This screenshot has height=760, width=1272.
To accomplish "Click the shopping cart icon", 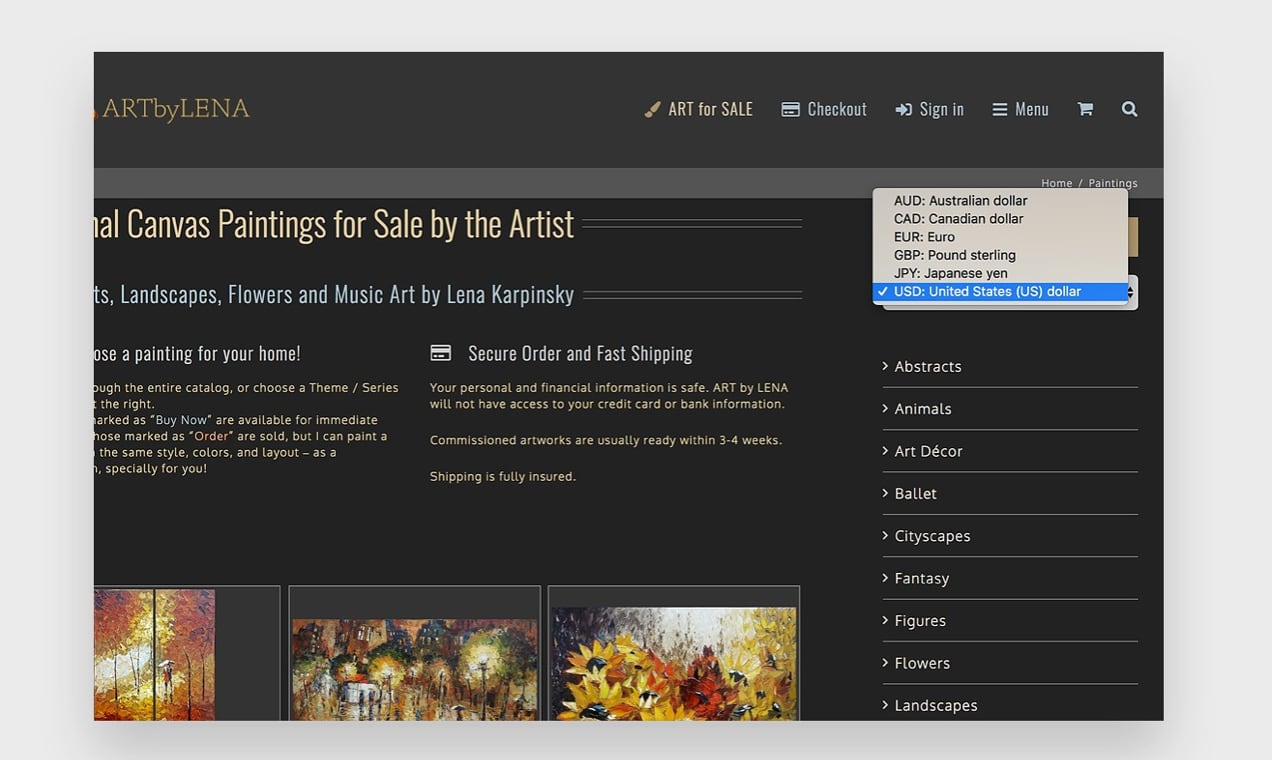I will coord(1085,109).
